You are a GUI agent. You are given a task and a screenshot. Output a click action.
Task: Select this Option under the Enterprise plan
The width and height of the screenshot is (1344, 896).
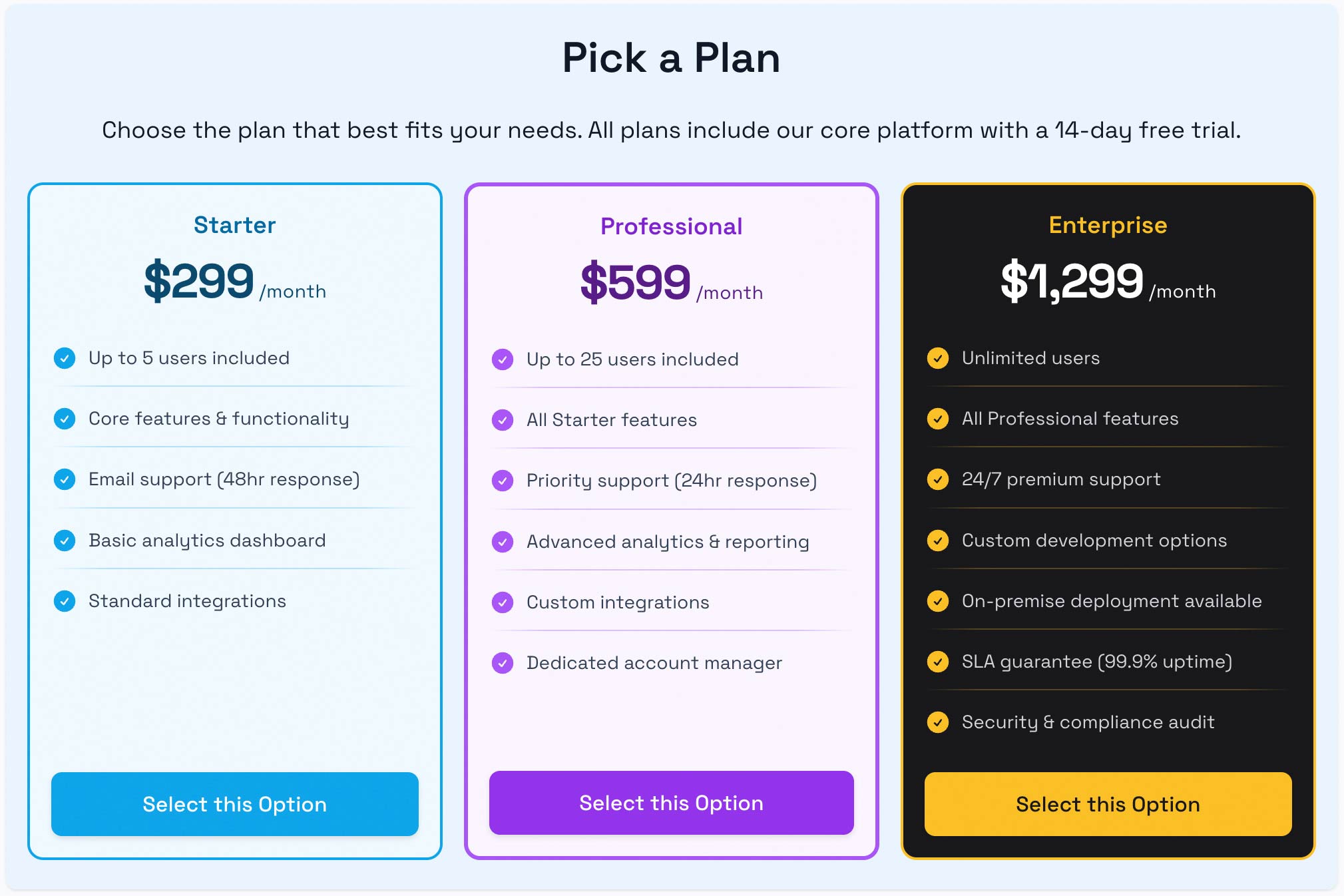pos(1107,804)
